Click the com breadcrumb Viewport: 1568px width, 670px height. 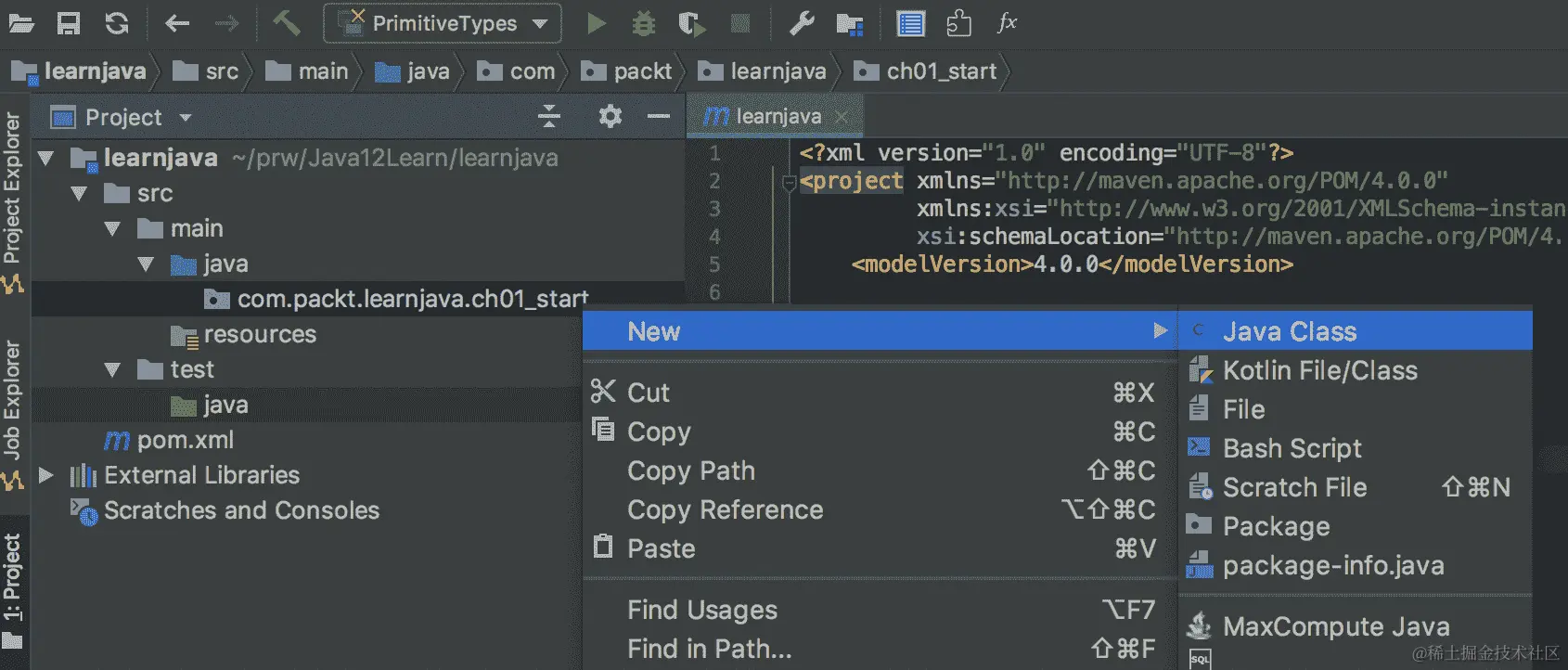coord(516,71)
